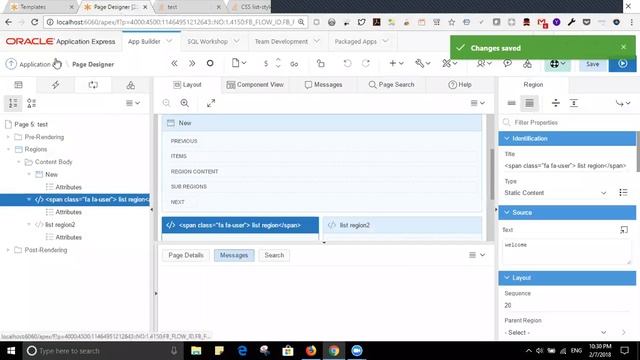Open the Parent Region select list

pos(555,332)
